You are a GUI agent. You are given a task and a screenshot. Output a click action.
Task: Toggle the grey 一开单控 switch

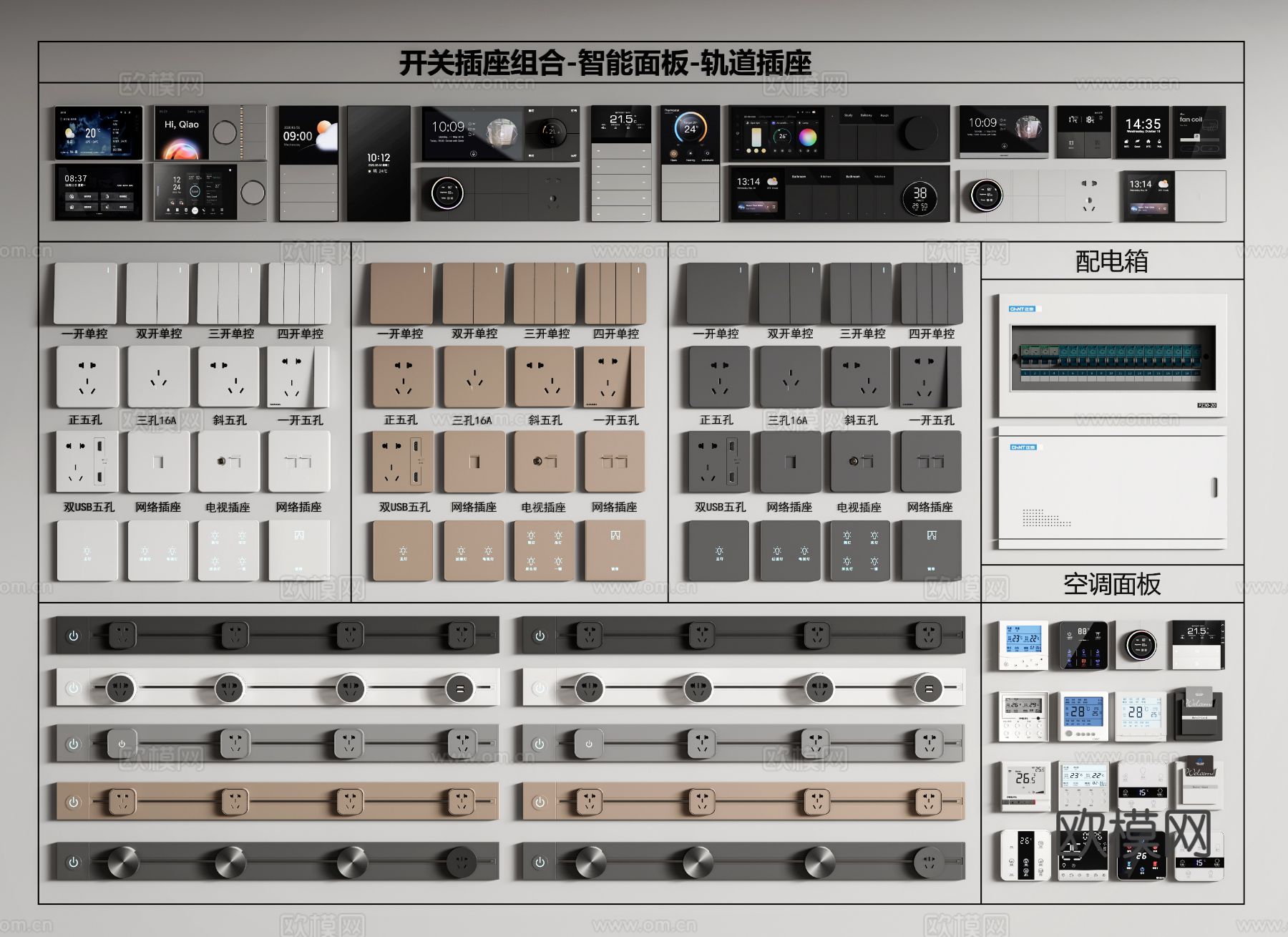click(x=718, y=293)
